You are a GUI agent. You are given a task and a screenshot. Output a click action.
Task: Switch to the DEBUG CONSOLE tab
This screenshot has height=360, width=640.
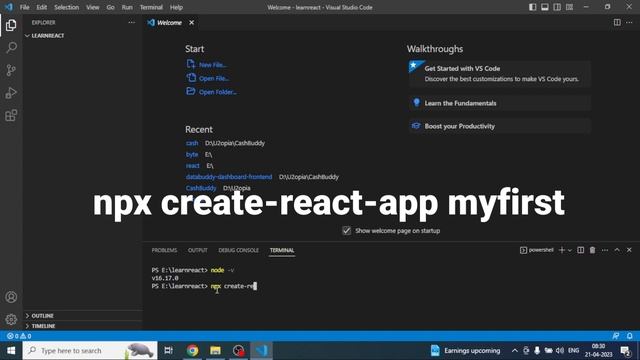pyautogui.click(x=238, y=250)
